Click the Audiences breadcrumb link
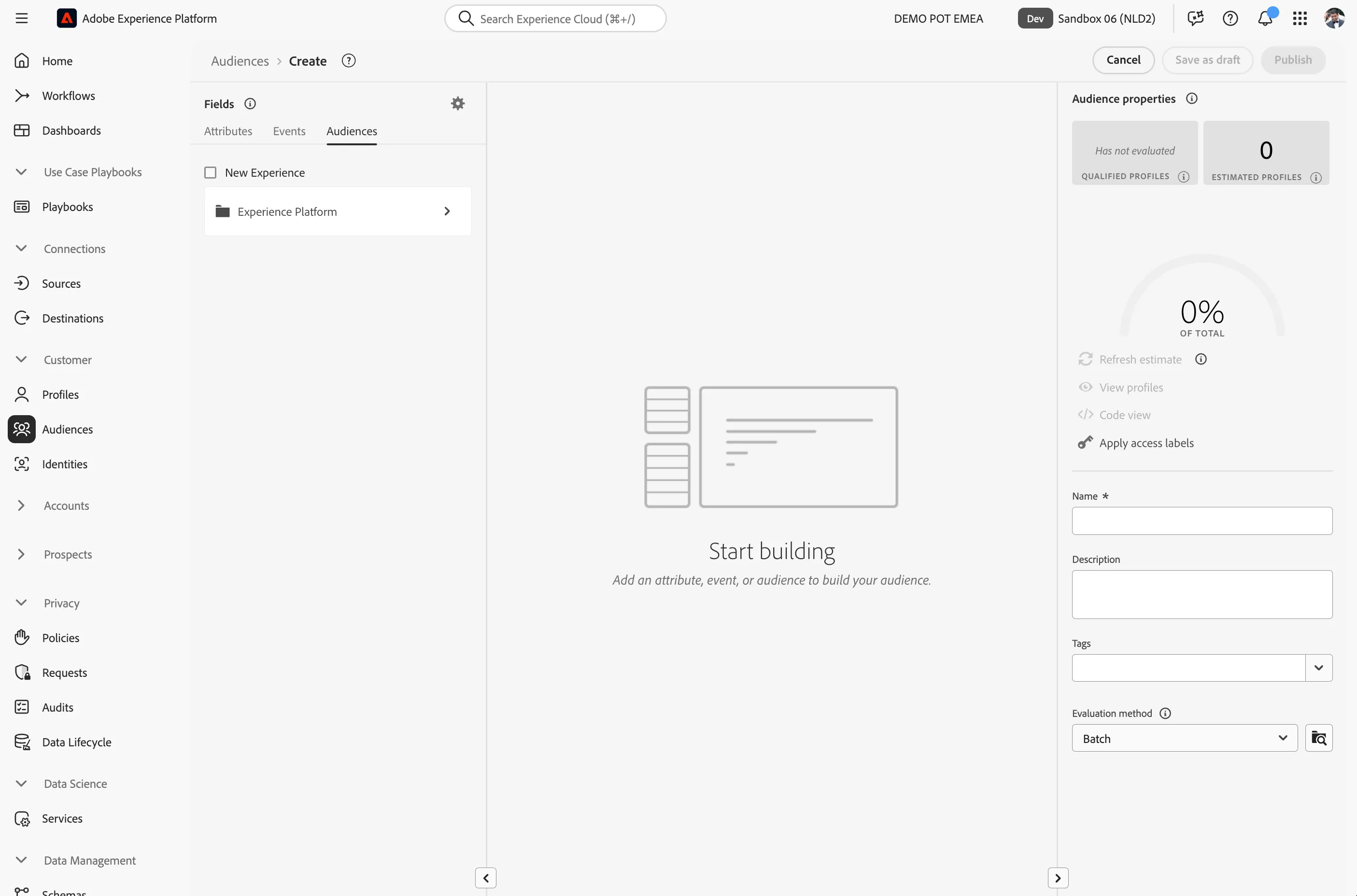1357x896 pixels. tap(240, 60)
